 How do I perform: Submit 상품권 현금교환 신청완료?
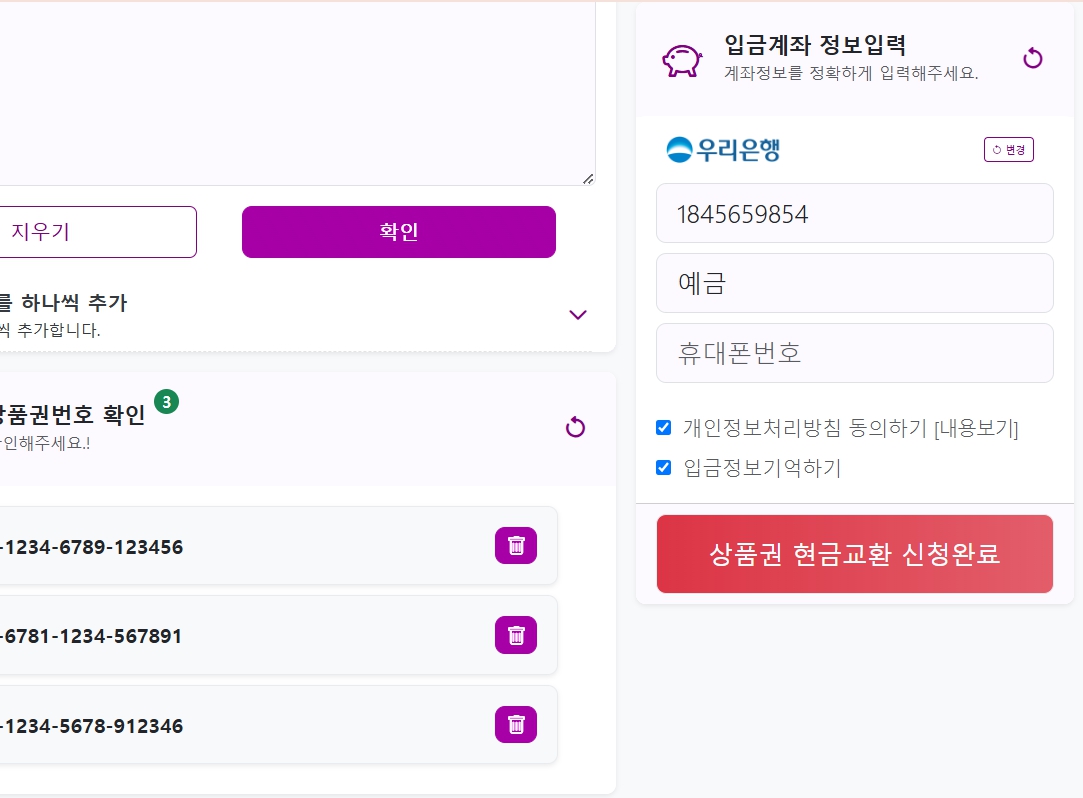854,553
